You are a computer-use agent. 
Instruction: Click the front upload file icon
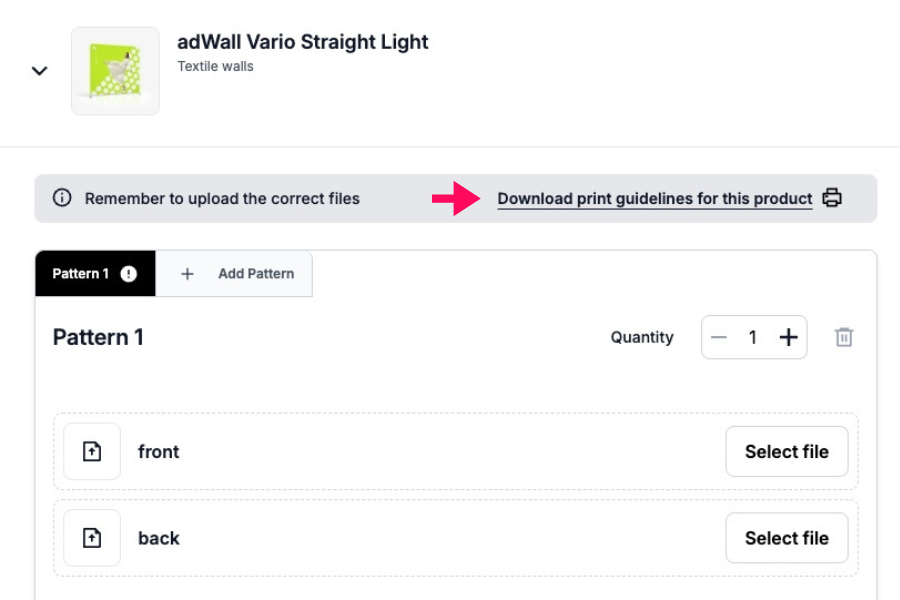pyautogui.click(x=92, y=452)
